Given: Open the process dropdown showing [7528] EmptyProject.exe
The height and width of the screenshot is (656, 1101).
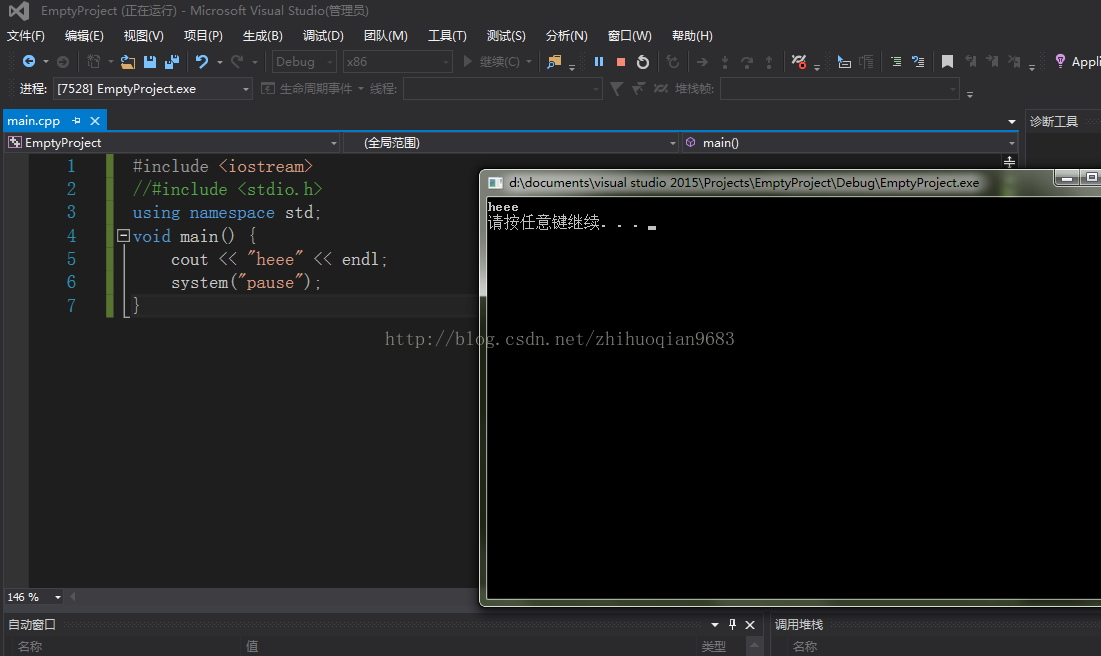Looking at the screenshot, I should [152, 88].
